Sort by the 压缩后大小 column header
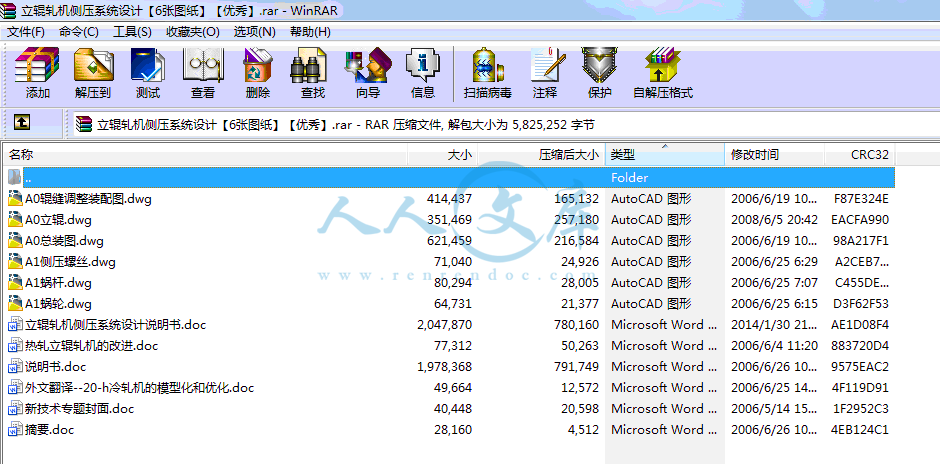 coord(541,155)
